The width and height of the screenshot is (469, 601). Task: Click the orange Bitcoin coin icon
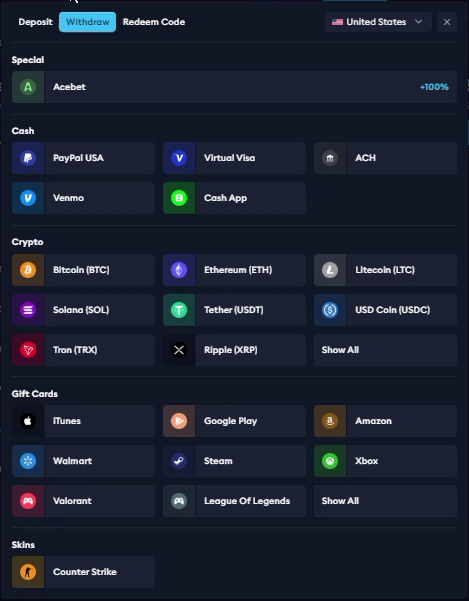point(28,270)
